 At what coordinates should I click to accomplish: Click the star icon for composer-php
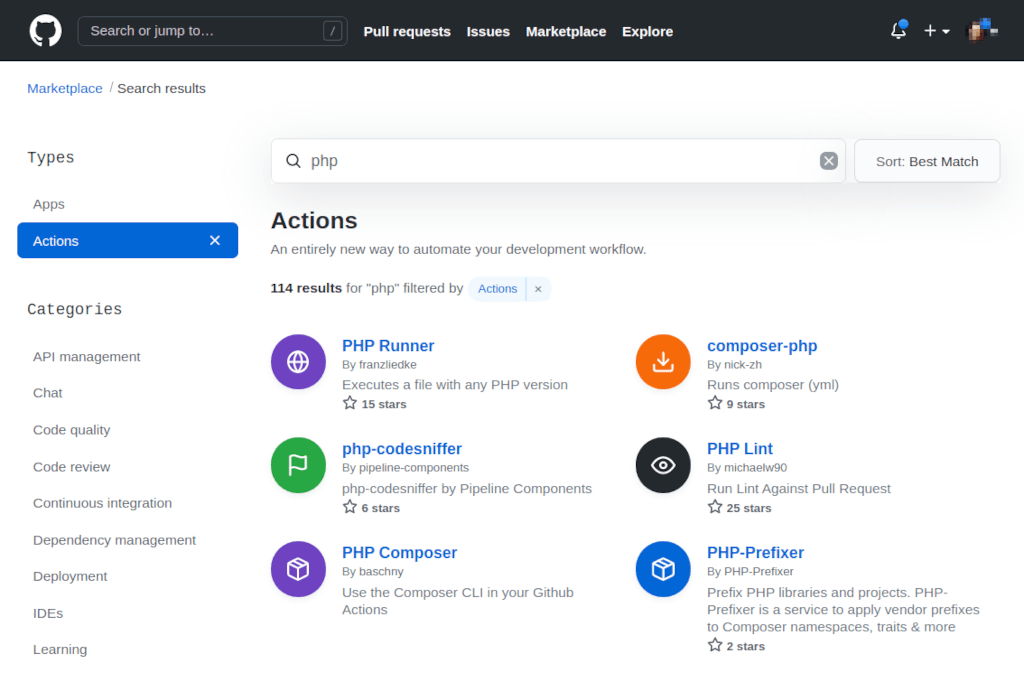click(715, 403)
